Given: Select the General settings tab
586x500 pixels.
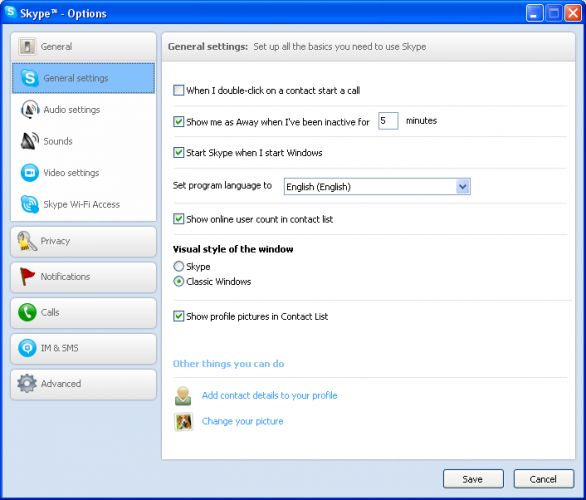Looking at the screenshot, I should tap(83, 78).
